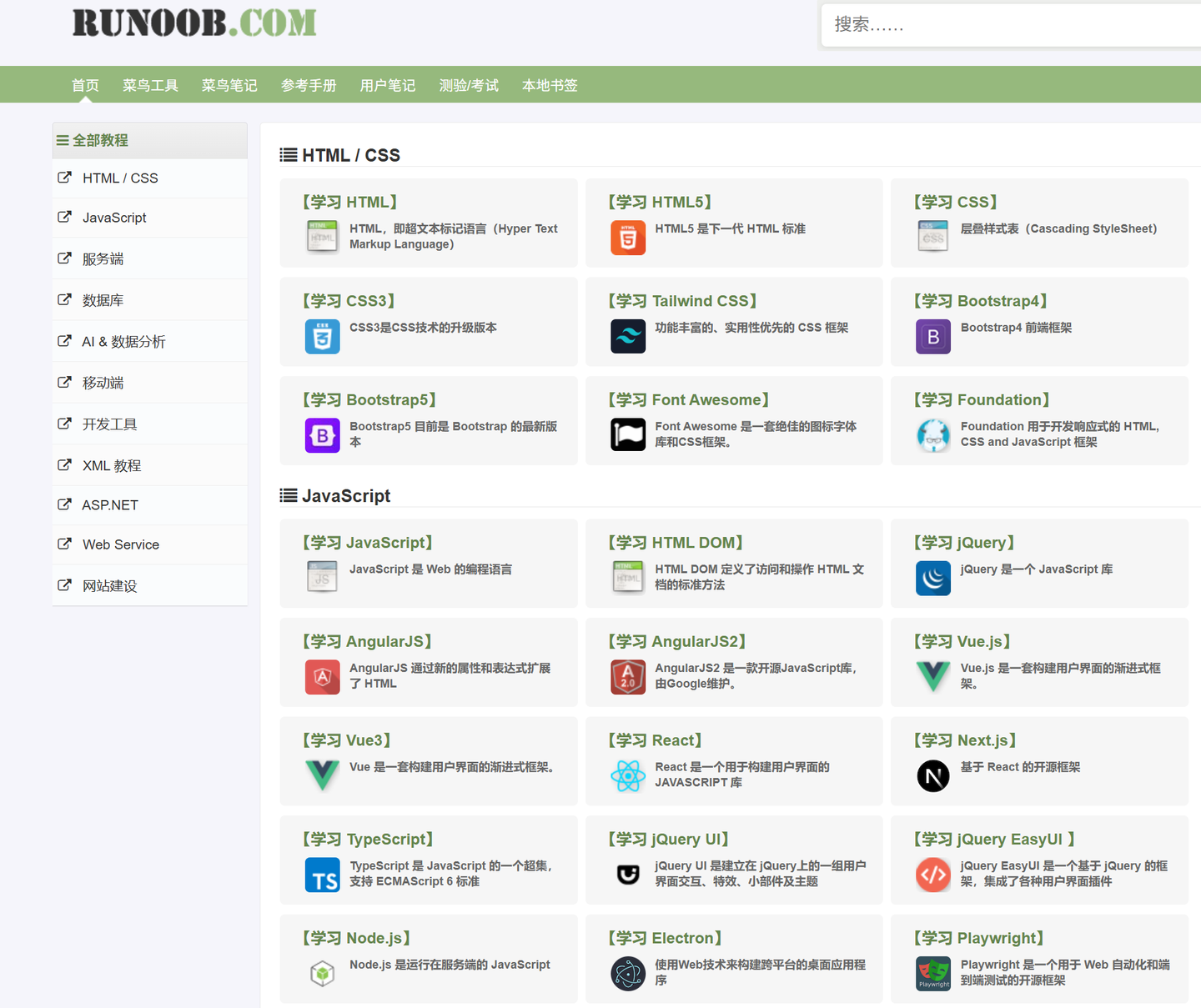The image size is (1201, 1008).
Task: Open the 【学习 Playwright】 tutorial title
Action: [979, 938]
